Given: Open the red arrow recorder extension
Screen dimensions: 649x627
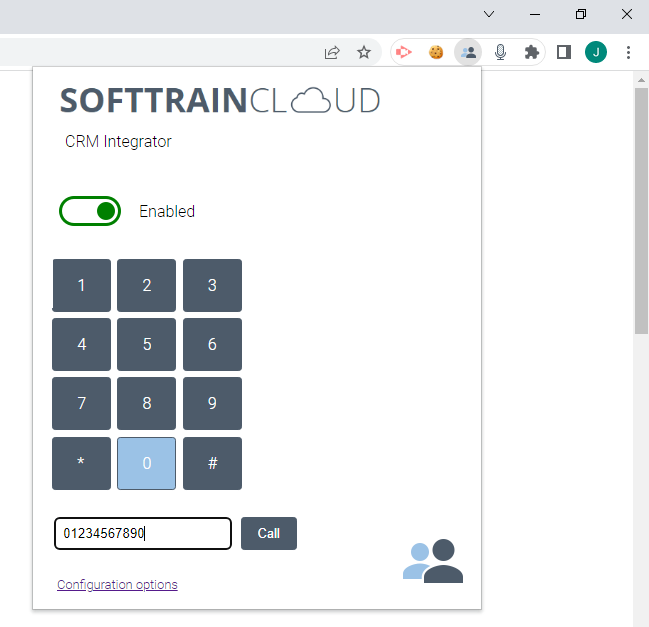Looking at the screenshot, I should tap(404, 53).
